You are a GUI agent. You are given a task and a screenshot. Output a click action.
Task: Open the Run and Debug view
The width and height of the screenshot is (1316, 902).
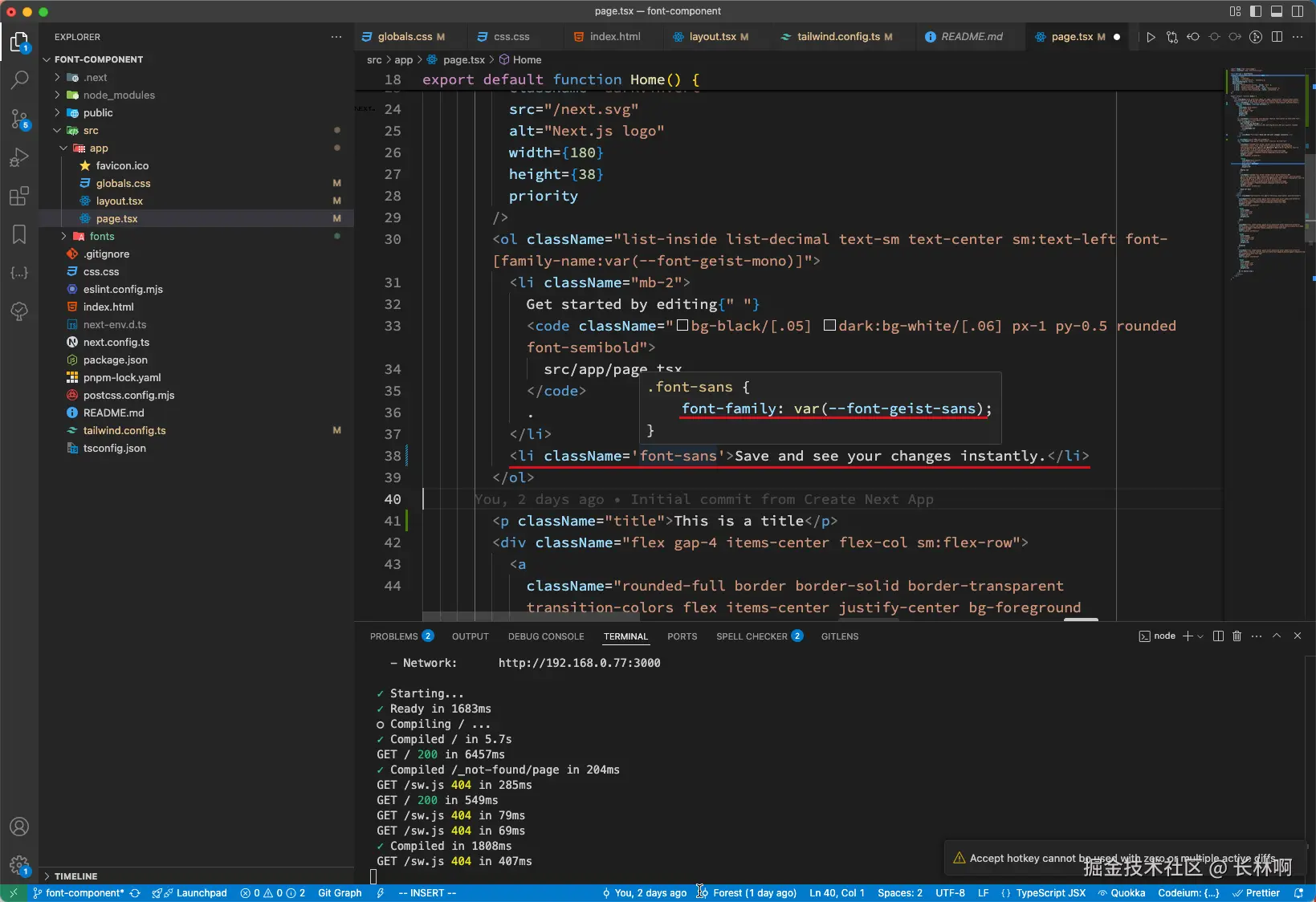click(19, 157)
